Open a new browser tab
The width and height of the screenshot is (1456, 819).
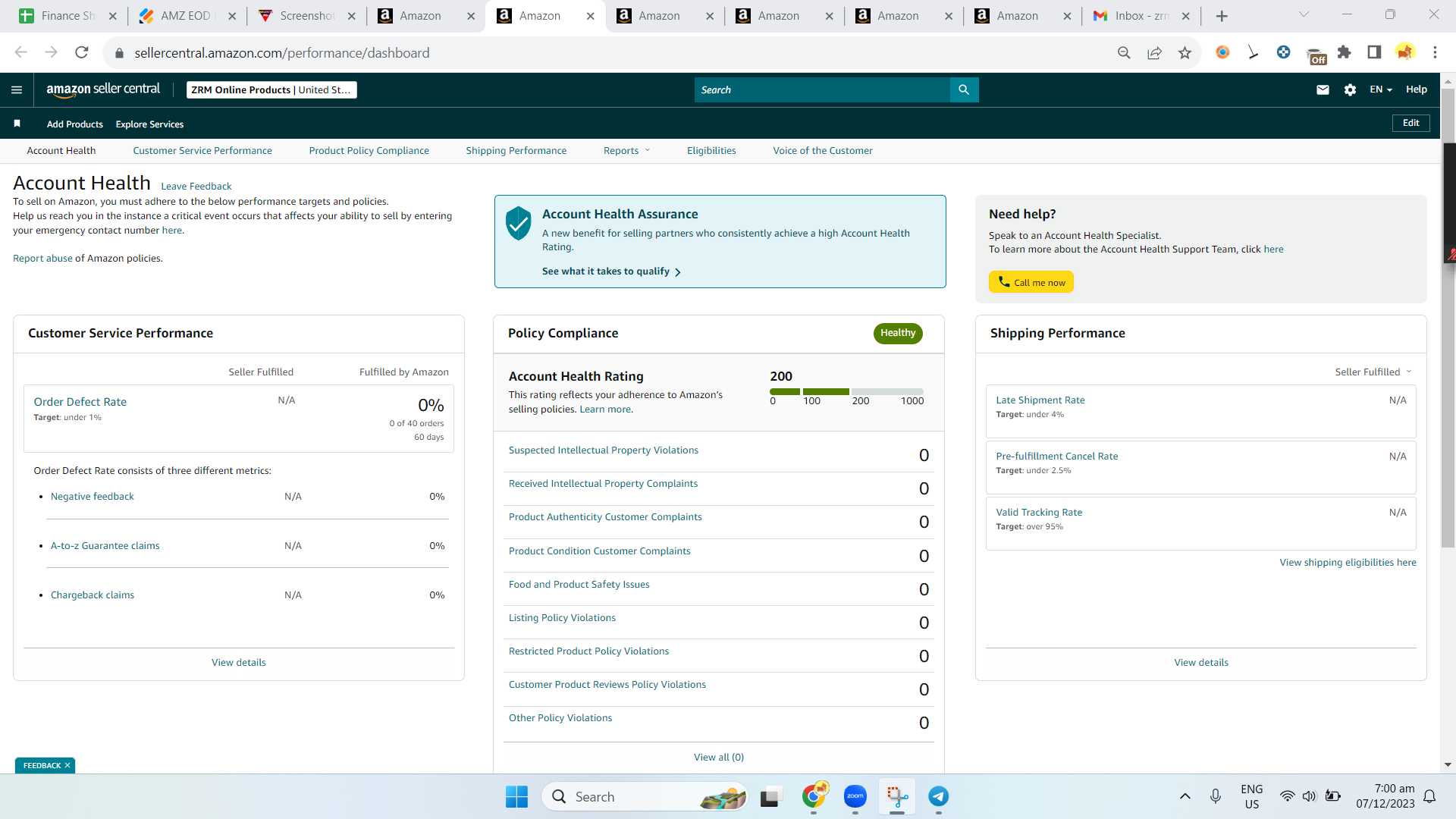click(x=1222, y=16)
